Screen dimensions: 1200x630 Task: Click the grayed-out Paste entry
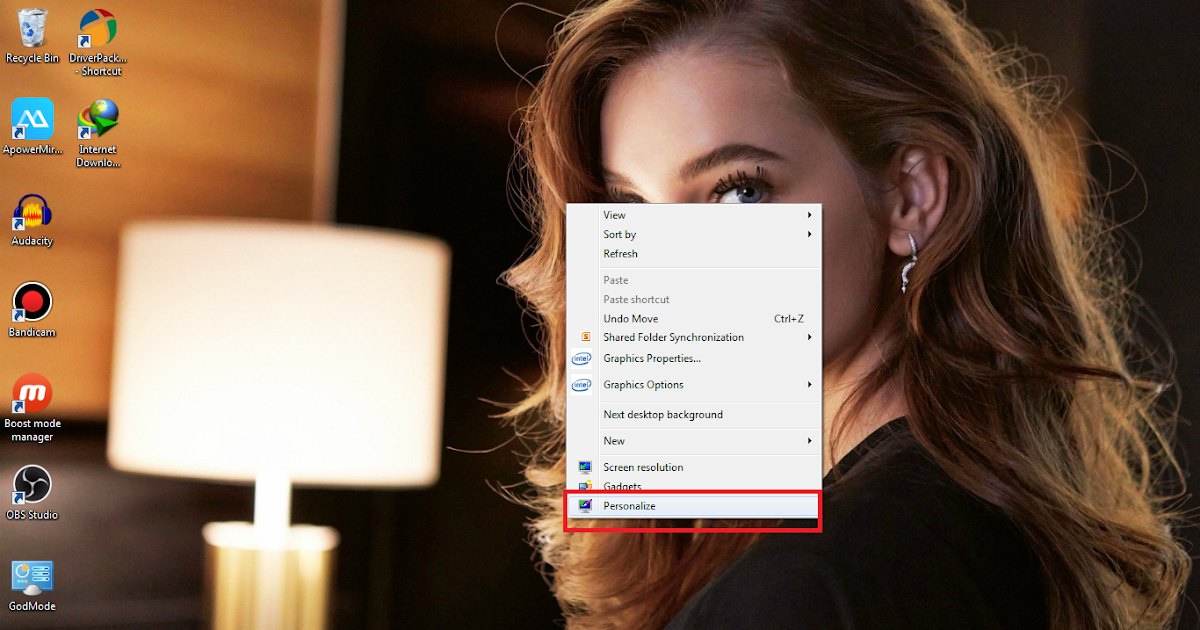(693, 281)
